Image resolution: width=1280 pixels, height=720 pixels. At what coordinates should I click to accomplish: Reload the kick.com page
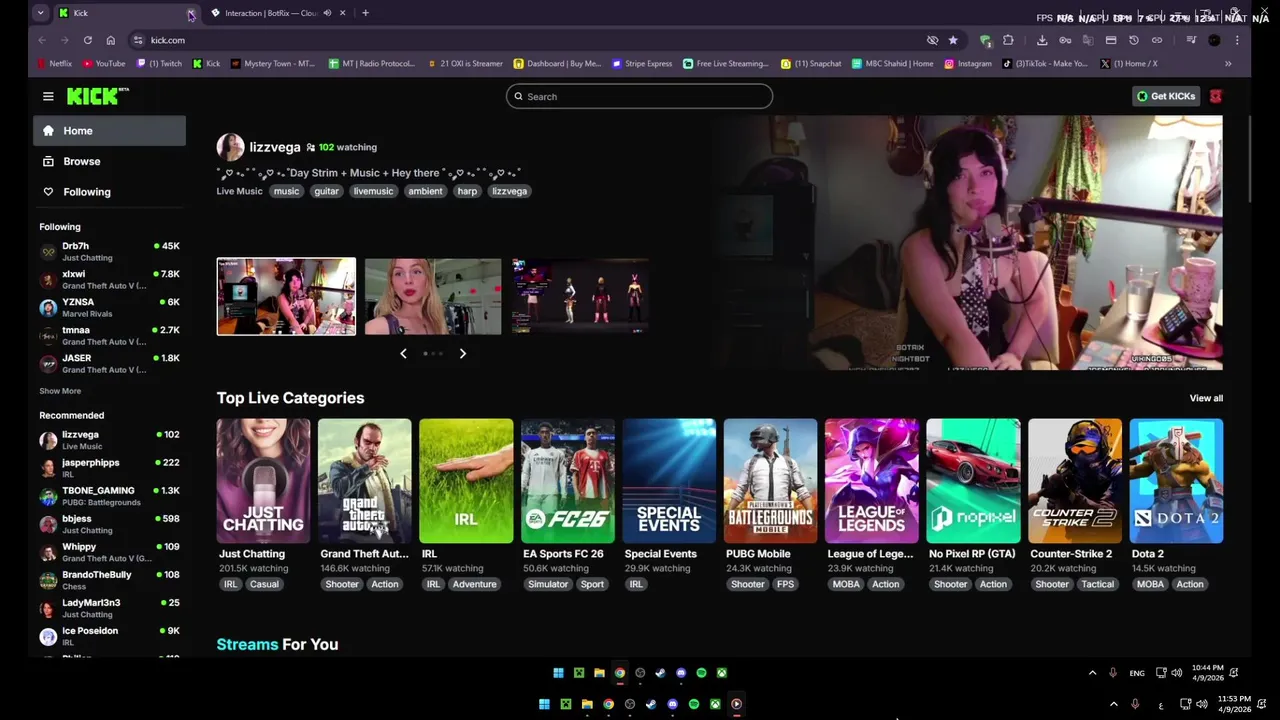(x=88, y=40)
